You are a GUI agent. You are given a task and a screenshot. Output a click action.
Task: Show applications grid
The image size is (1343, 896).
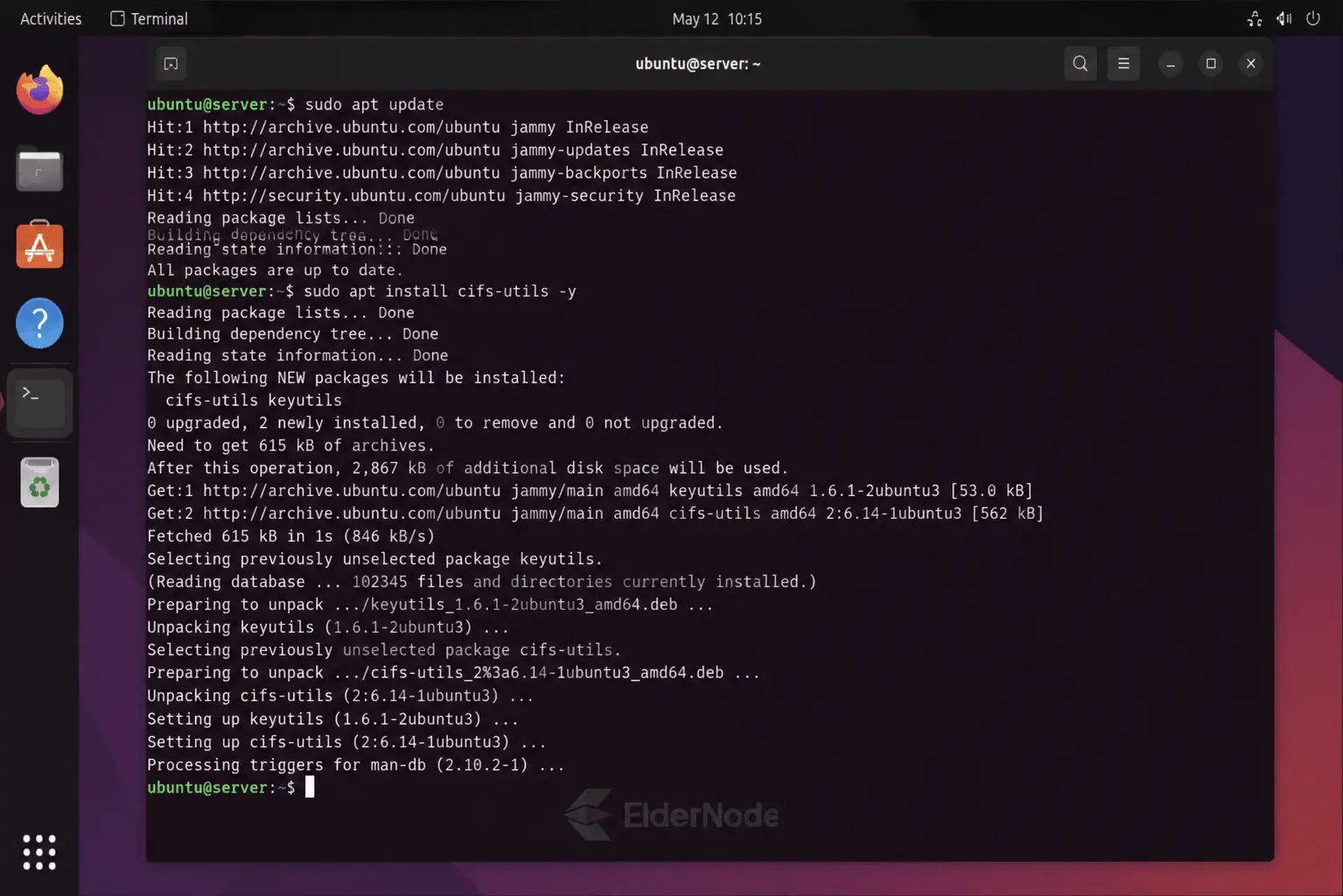click(39, 851)
